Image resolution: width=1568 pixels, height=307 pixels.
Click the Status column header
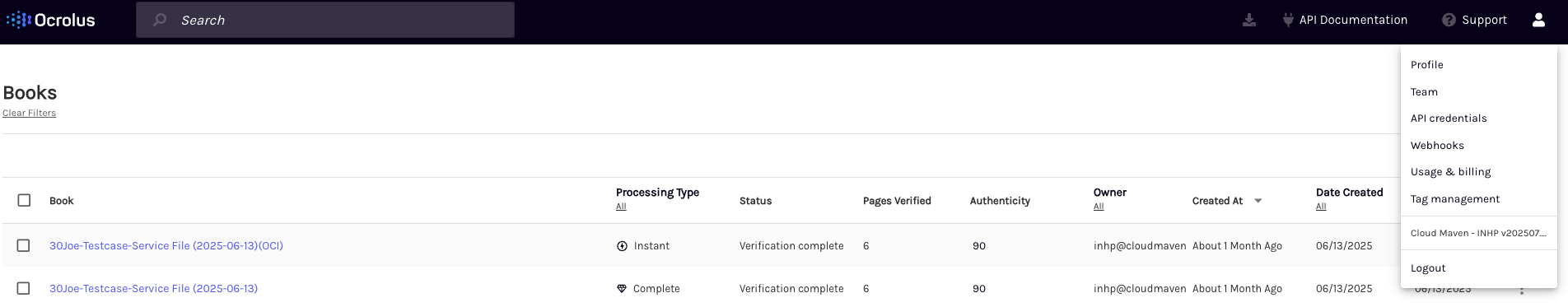coord(755,201)
